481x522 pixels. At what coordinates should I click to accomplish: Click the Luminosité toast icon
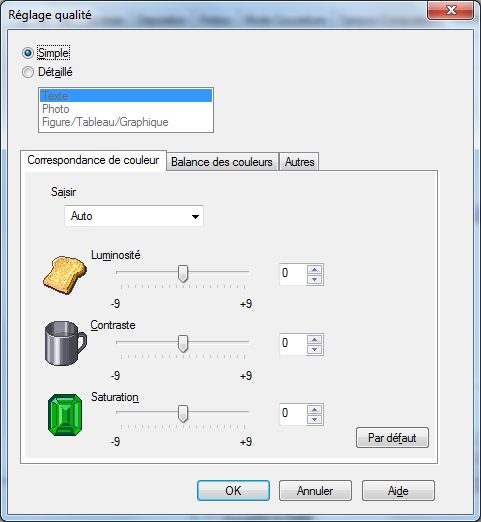pos(65,275)
